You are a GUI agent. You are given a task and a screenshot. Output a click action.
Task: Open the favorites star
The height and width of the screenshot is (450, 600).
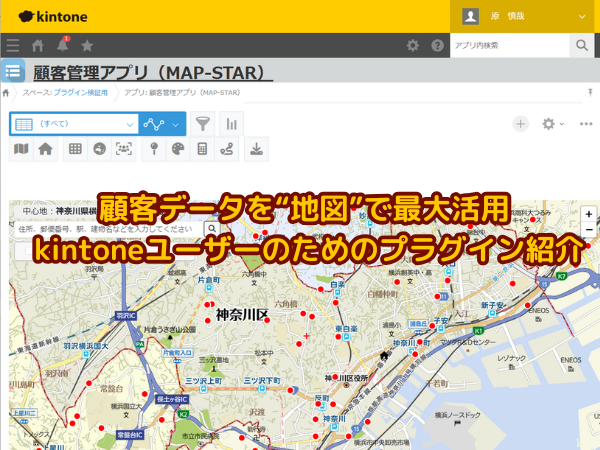87,46
